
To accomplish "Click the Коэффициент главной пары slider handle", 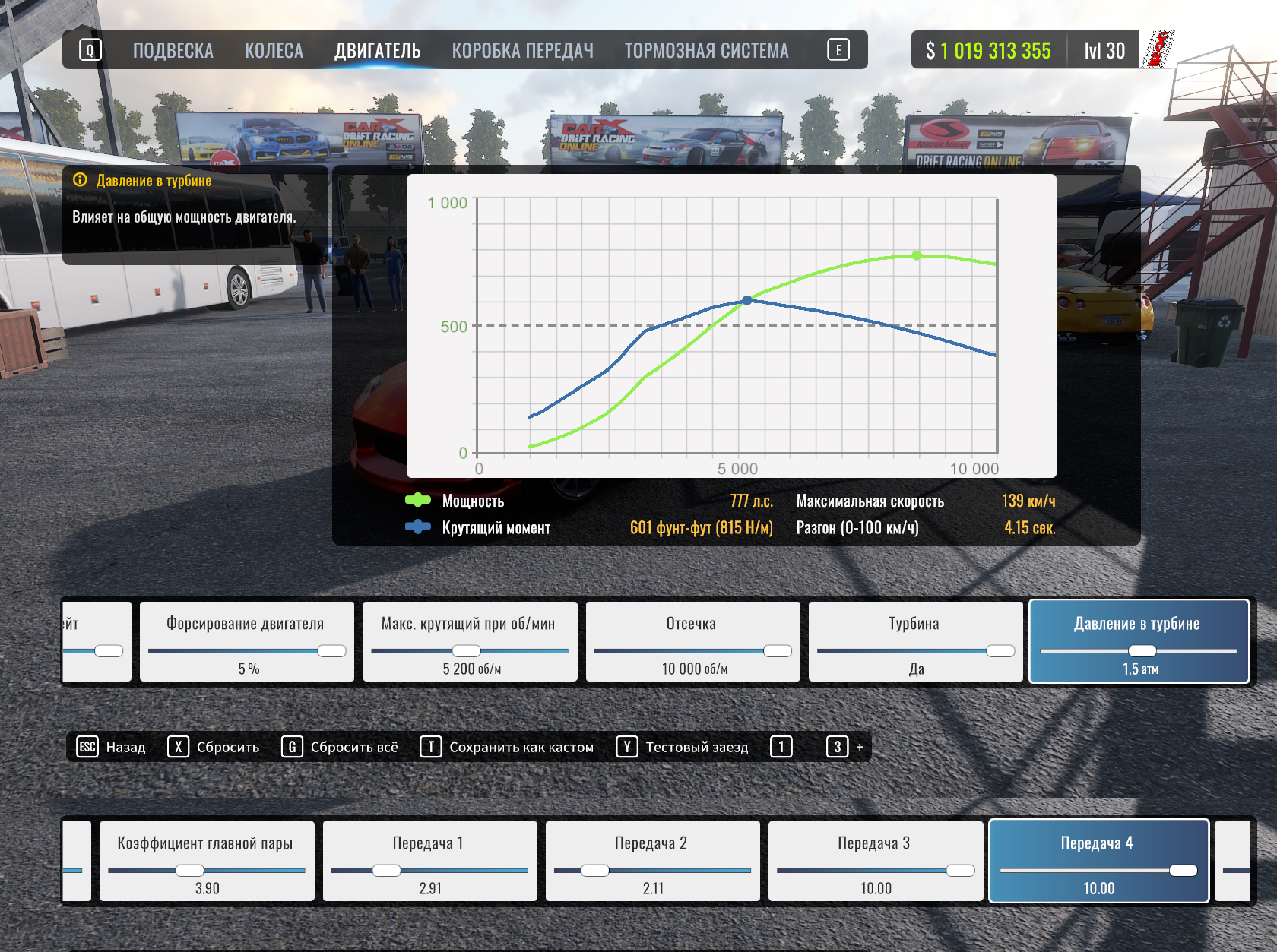I will click(189, 871).
